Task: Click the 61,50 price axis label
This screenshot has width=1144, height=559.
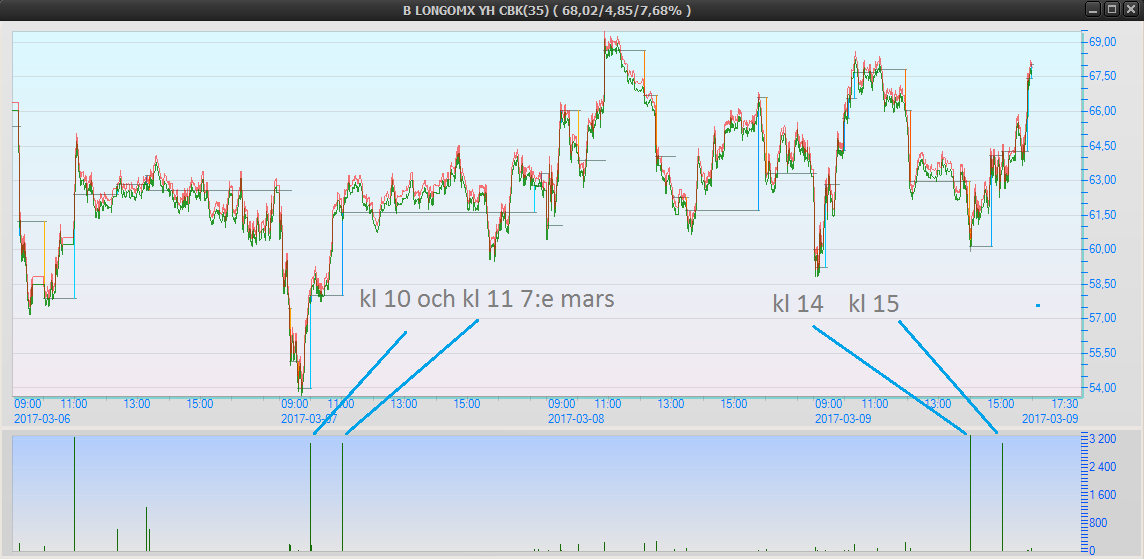Action: pos(1102,215)
